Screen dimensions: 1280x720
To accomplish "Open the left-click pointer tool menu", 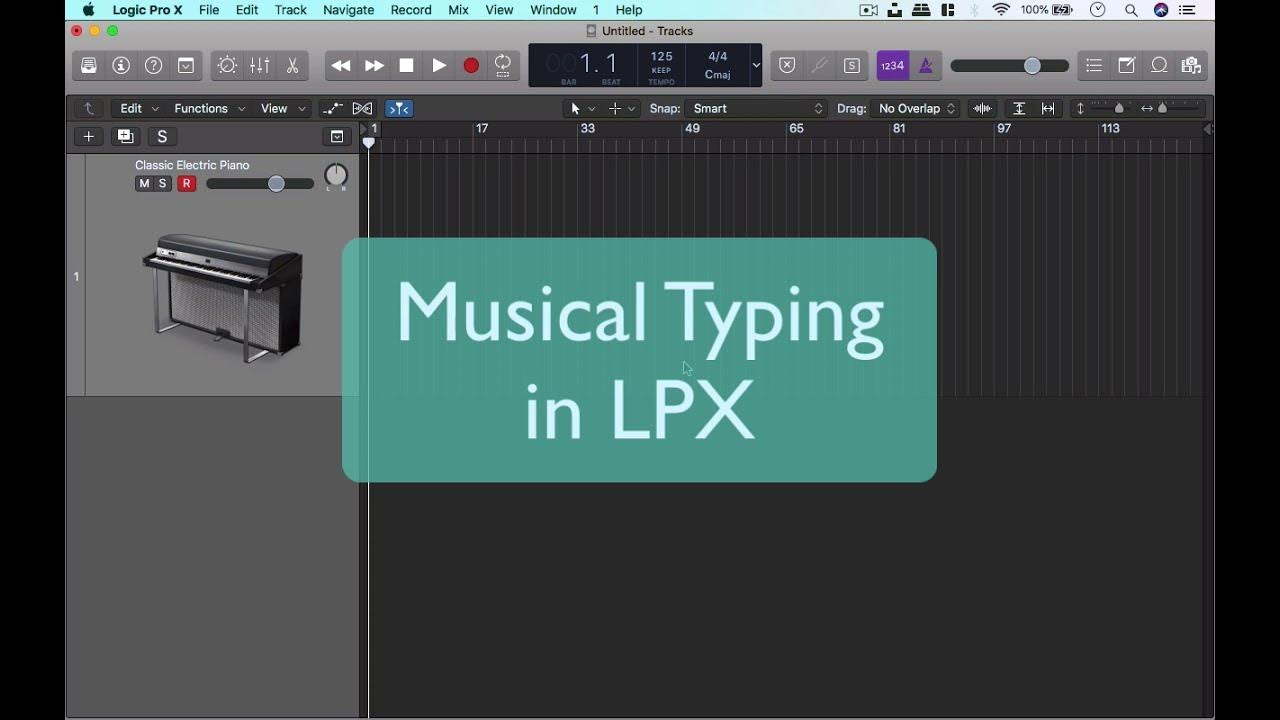I will tap(582, 108).
